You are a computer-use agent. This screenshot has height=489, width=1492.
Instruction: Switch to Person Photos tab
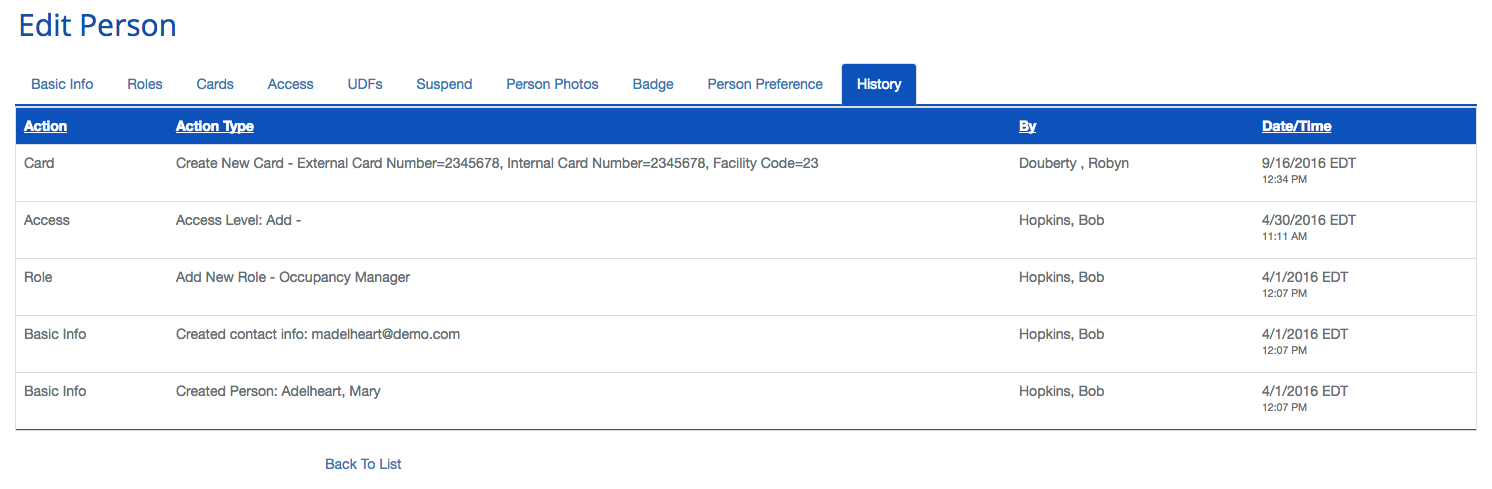[552, 84]
